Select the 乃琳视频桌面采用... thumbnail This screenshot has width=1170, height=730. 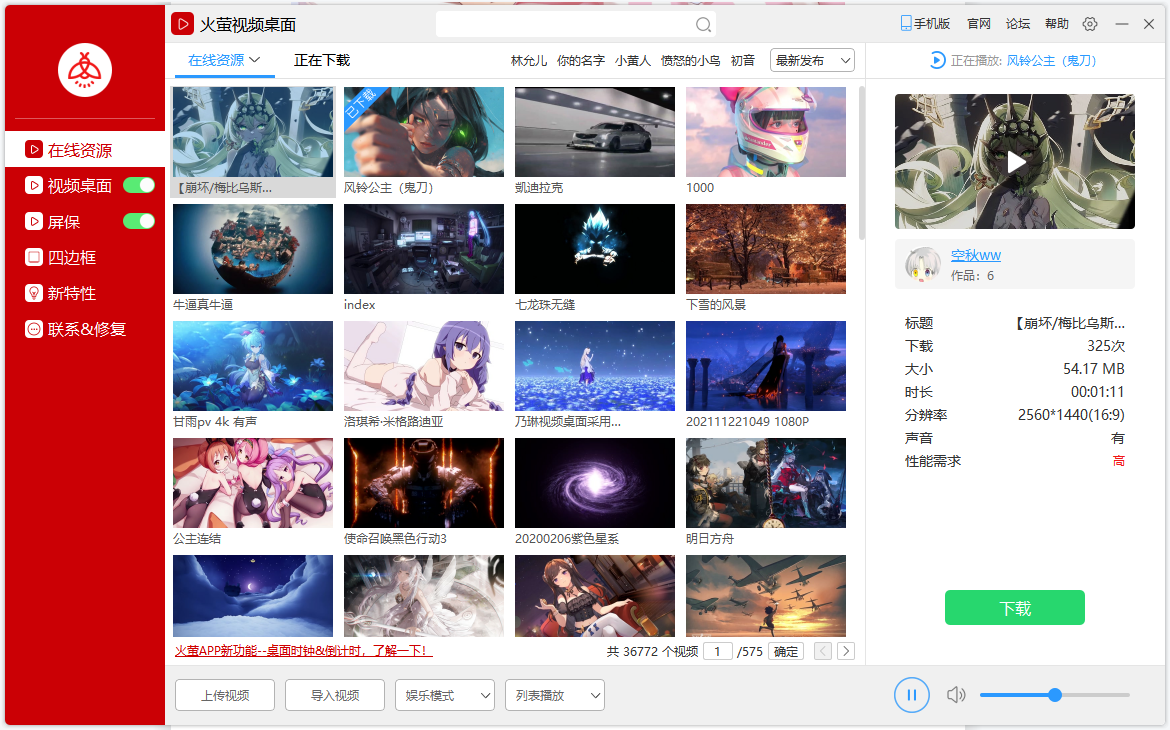click(595, 366)
